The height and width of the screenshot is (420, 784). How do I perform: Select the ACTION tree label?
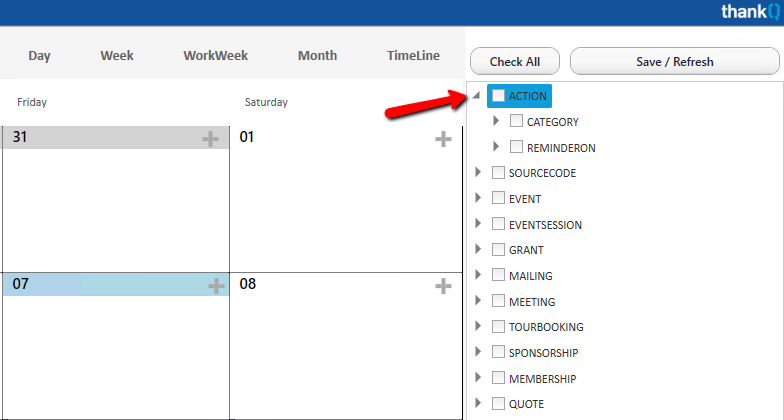click(528, 96)
